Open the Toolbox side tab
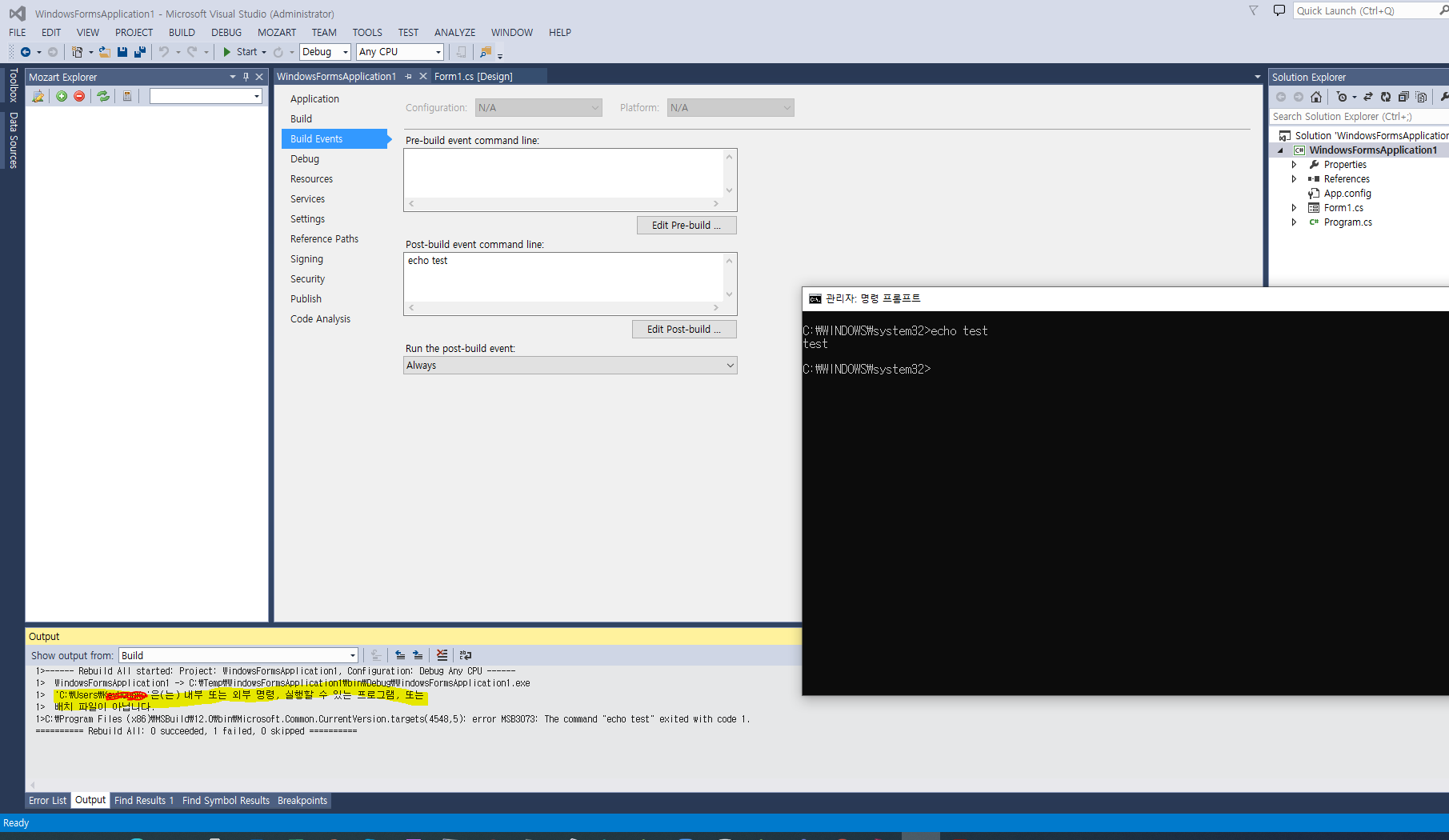This screenshot has height=840, width=1449. click(x=13, y=85)
